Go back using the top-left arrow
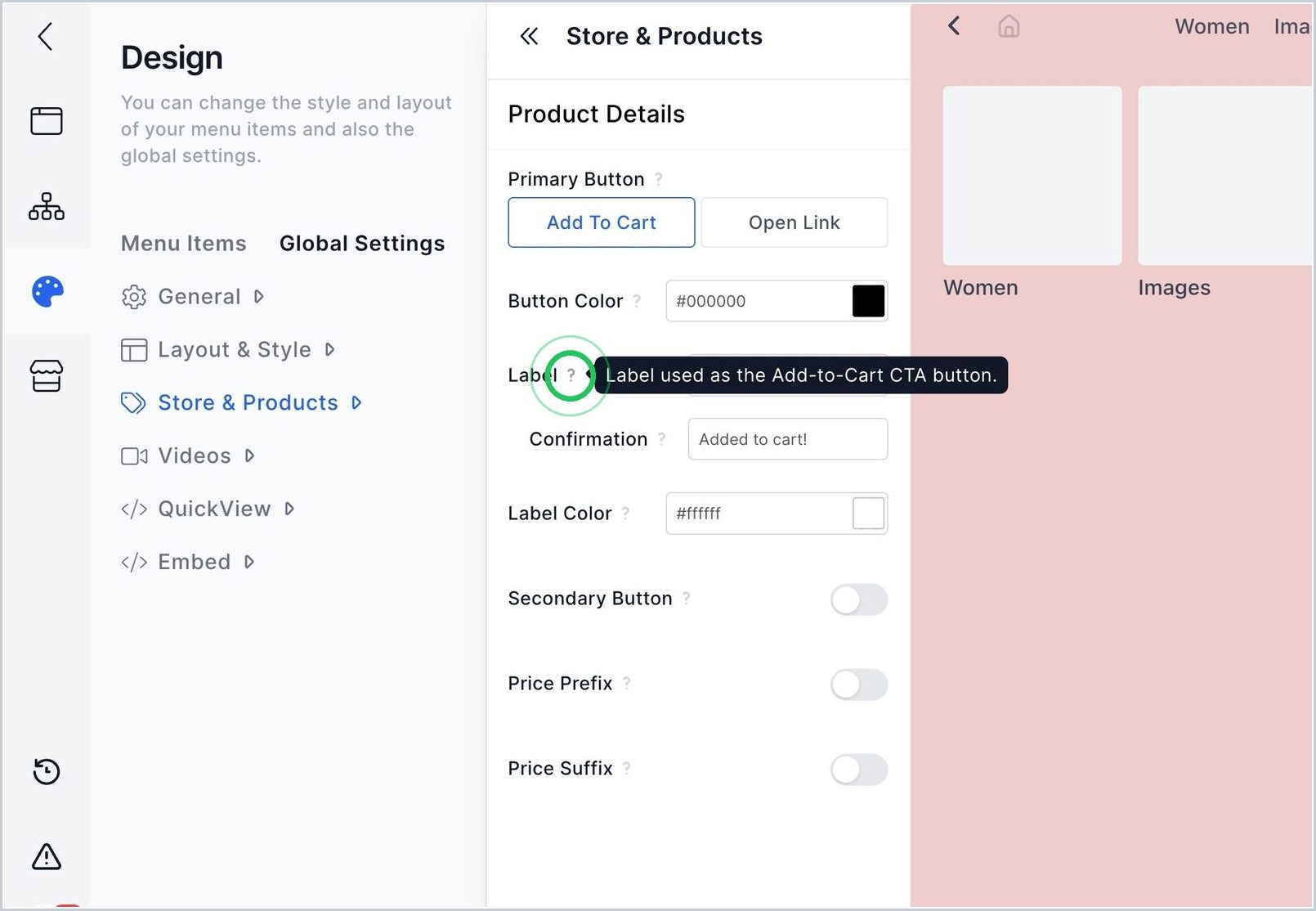The width and height of the screenshot is (1316, 911). pyautogui.click(x=46, y=36)
